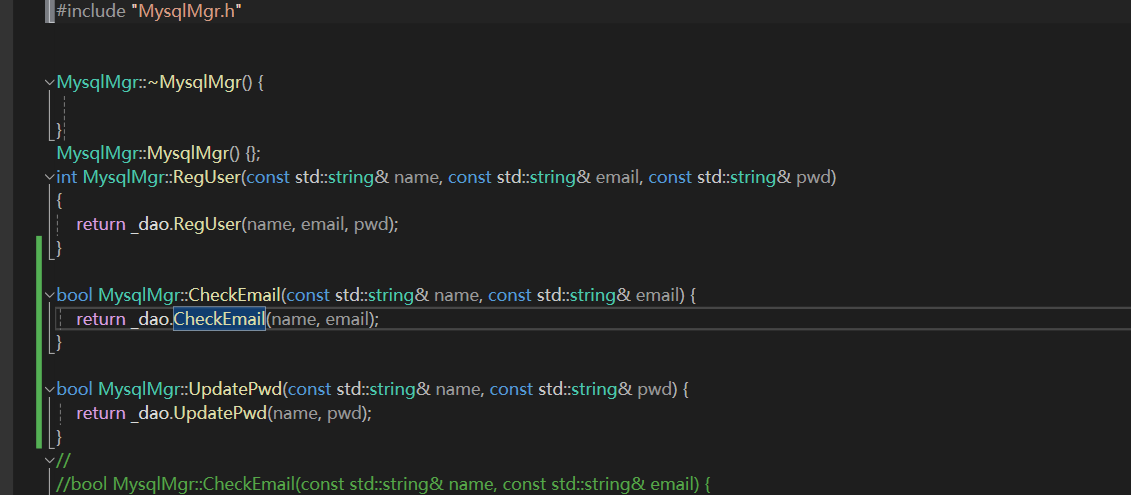Click the int return type of RegUser
Viewport: 1131px width, 495px height.
67,177
